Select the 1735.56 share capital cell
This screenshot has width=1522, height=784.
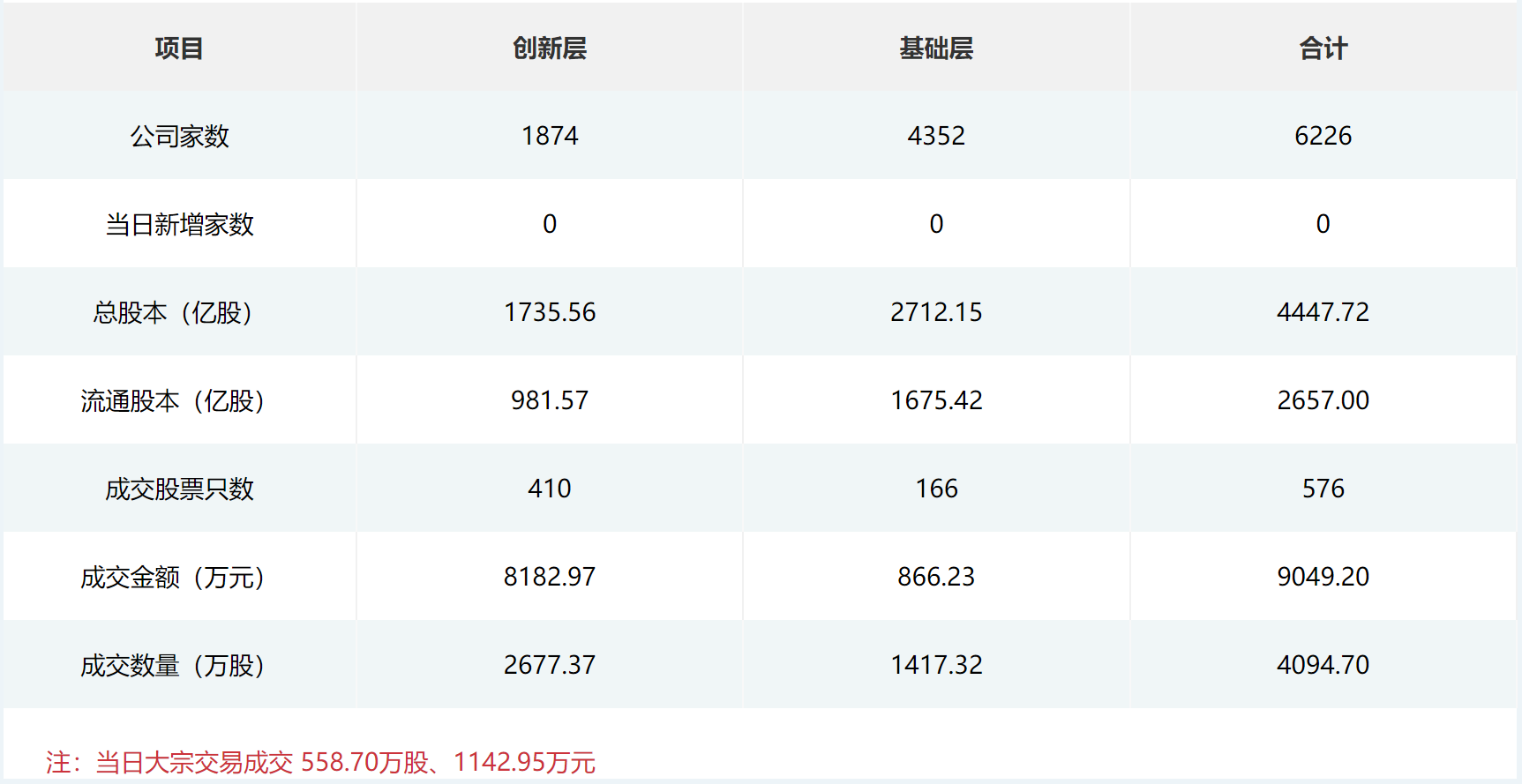point(550,312)
